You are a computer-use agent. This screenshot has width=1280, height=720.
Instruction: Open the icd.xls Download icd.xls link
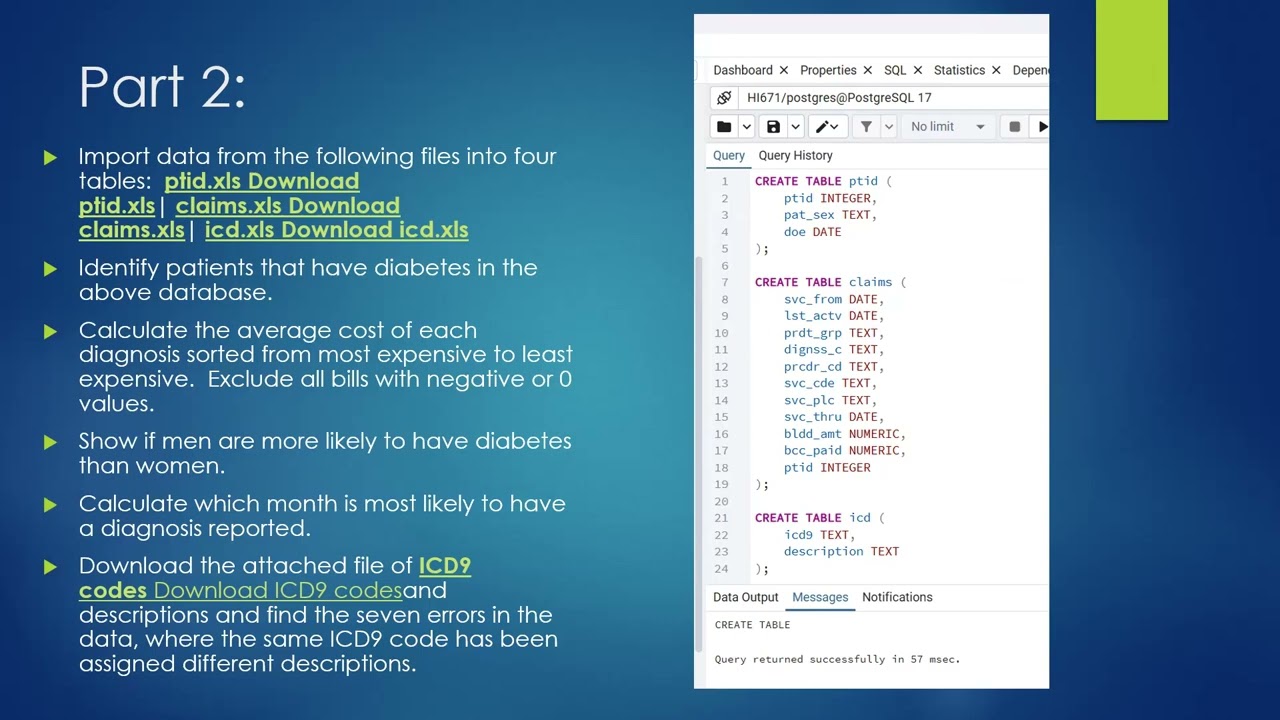tap(336, 230)
